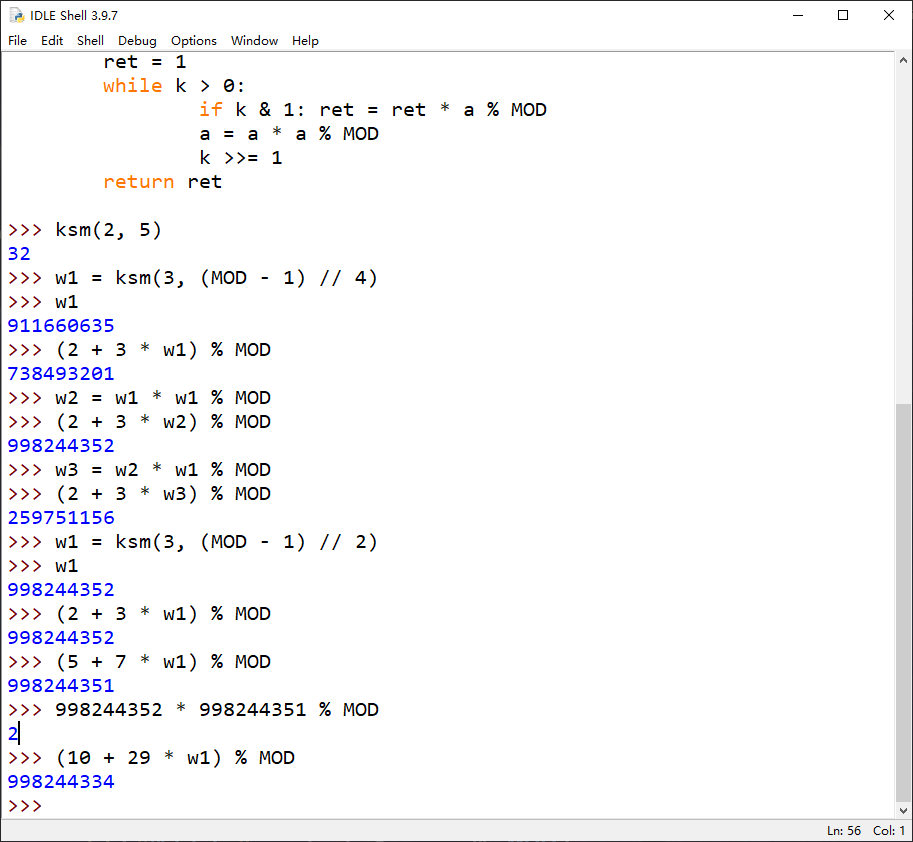Click the scrollbar up arrow
The width and height of the screenshot is (913, 842).
tap(903, 60)
